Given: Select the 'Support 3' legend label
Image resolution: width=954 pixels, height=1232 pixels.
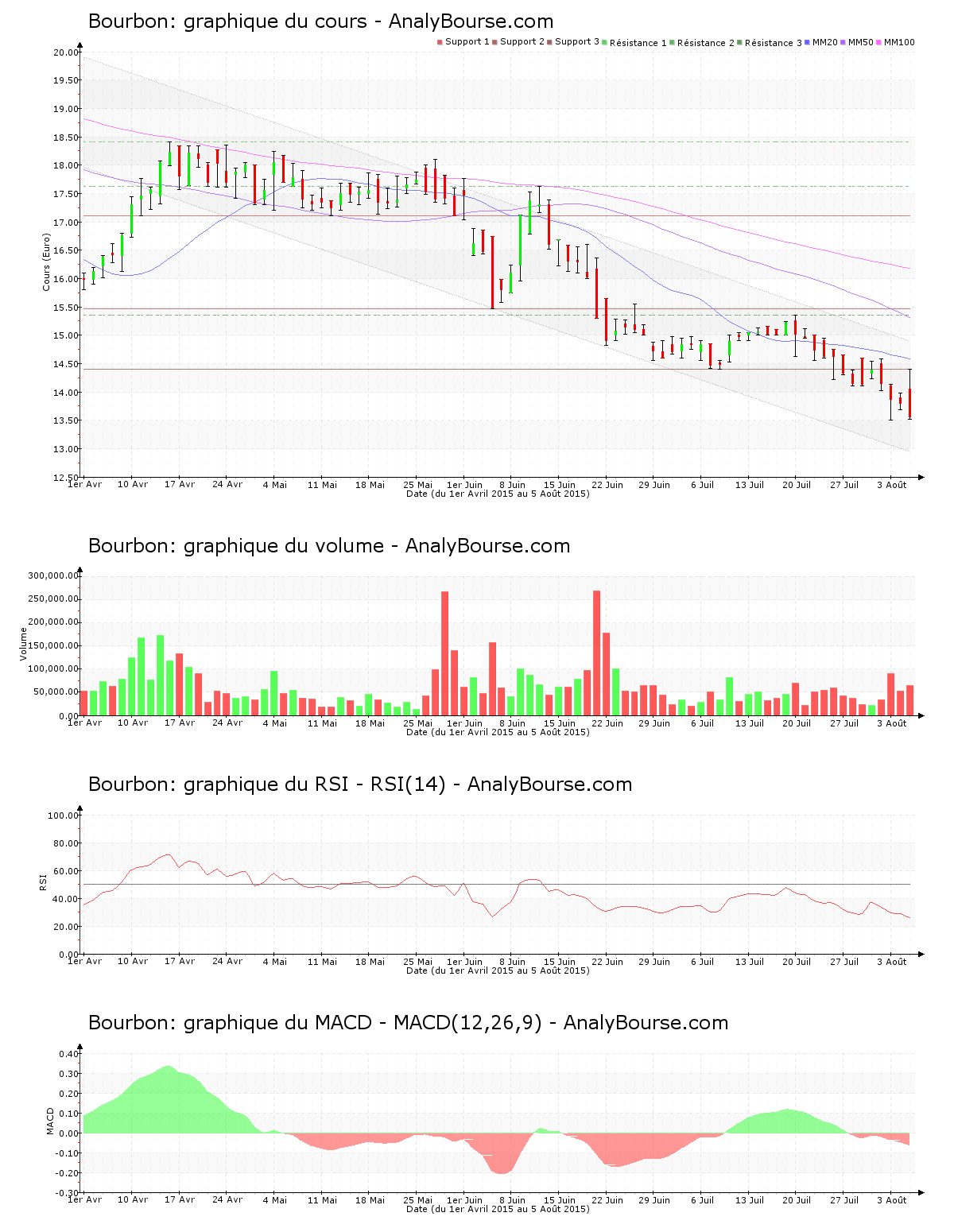Looking at the screenshot, I should point(577,42).
